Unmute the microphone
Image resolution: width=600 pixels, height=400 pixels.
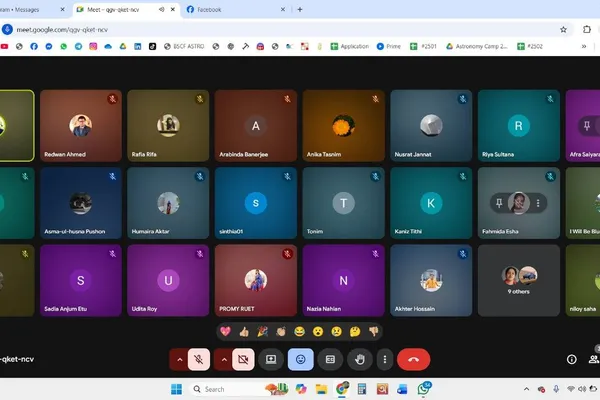199,359
